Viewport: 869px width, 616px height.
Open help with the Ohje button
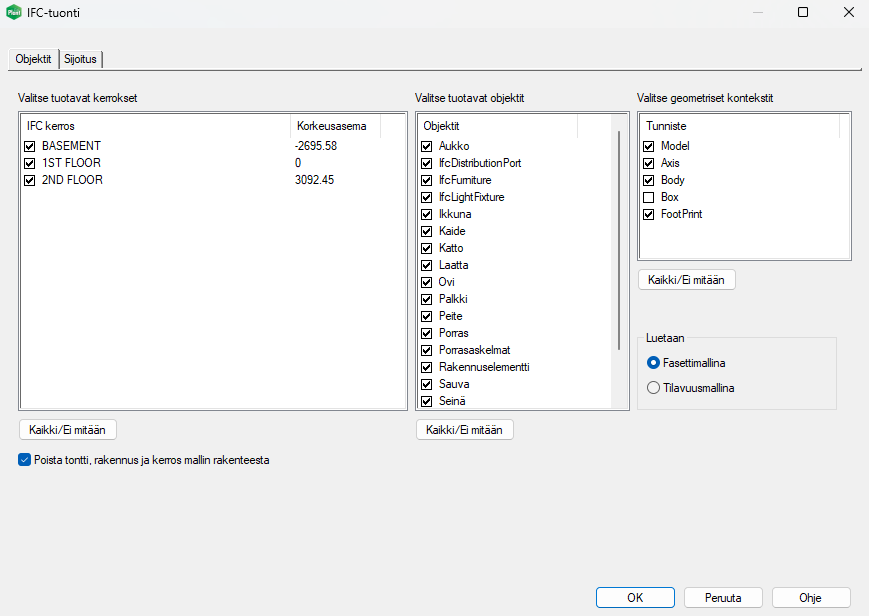point(811,597)
